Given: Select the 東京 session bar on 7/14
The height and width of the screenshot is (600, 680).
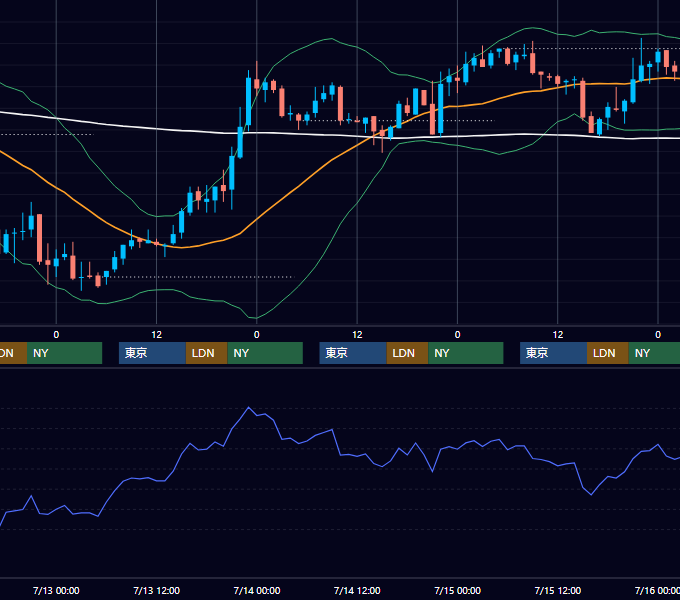Looking at the screenshot, I should (353, 353).
